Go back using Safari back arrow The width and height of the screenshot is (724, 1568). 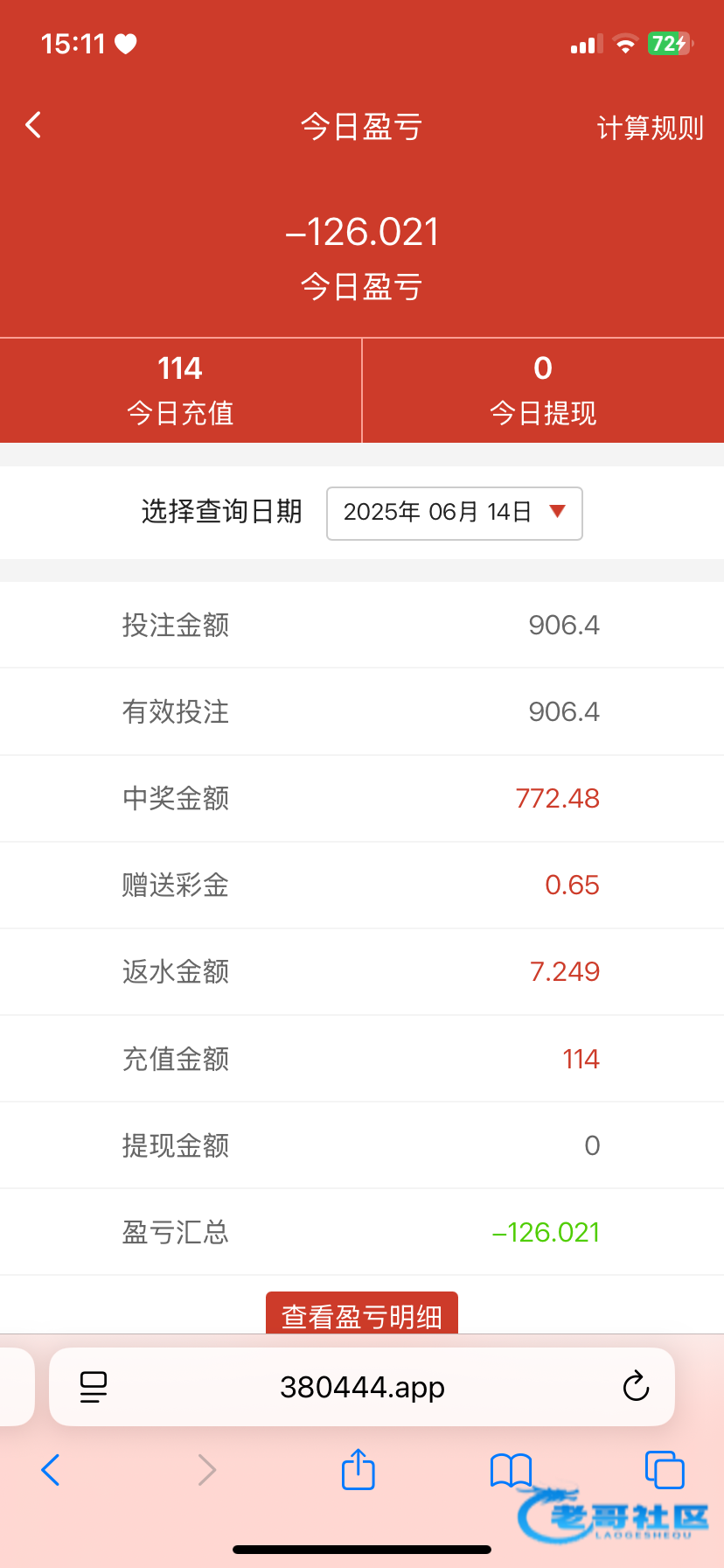51,1470
